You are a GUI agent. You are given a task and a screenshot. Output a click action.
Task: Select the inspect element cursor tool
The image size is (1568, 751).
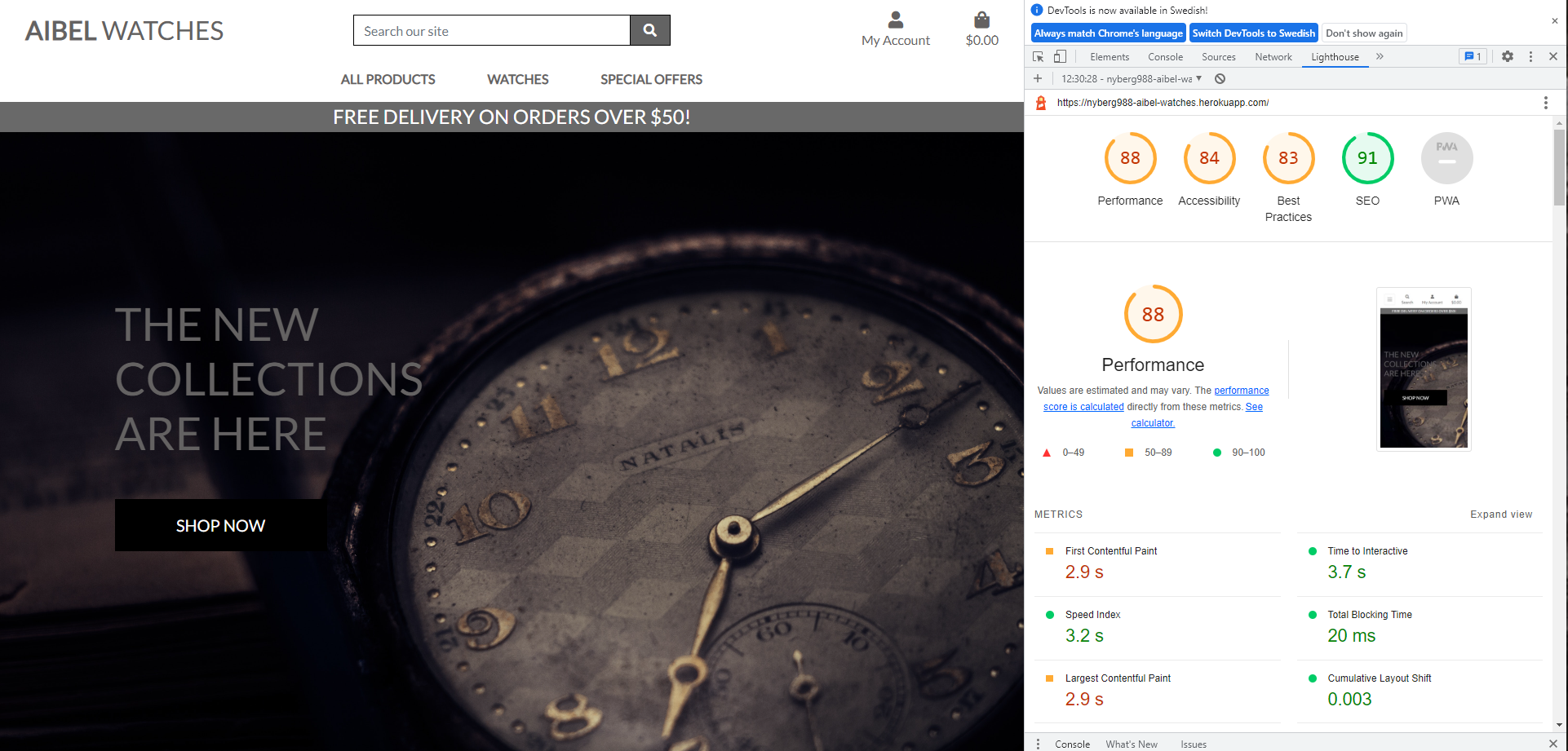1038,56
